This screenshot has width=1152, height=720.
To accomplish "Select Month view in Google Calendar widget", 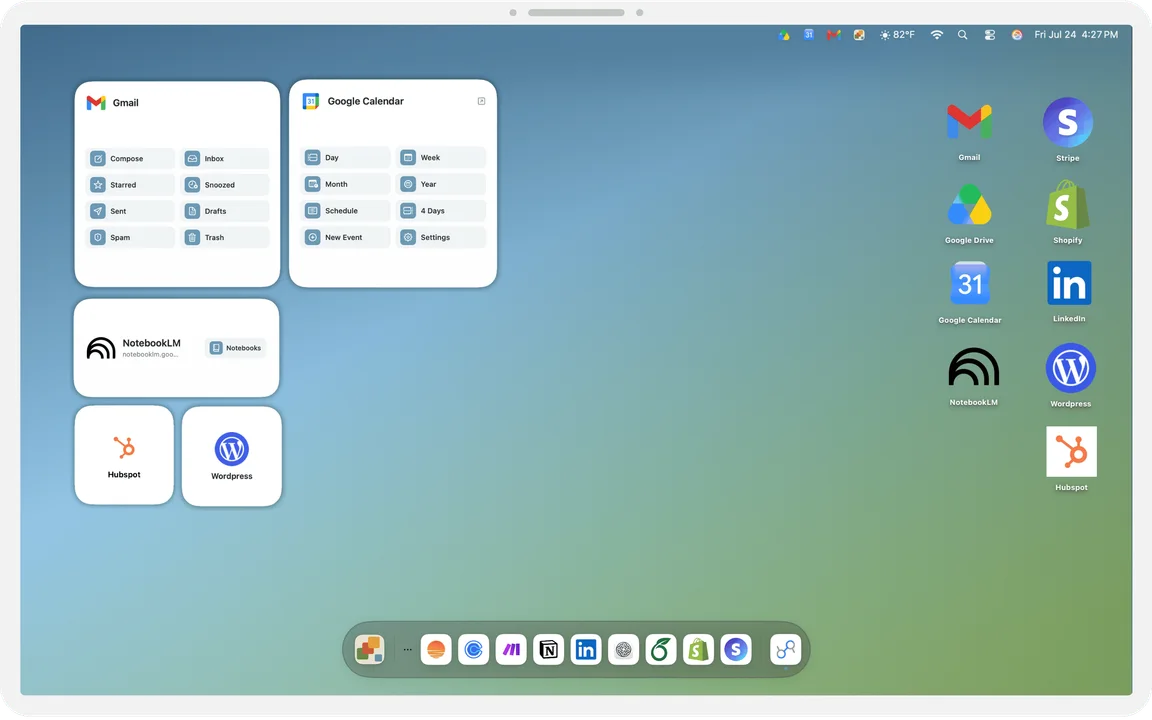I will (346, 184).
